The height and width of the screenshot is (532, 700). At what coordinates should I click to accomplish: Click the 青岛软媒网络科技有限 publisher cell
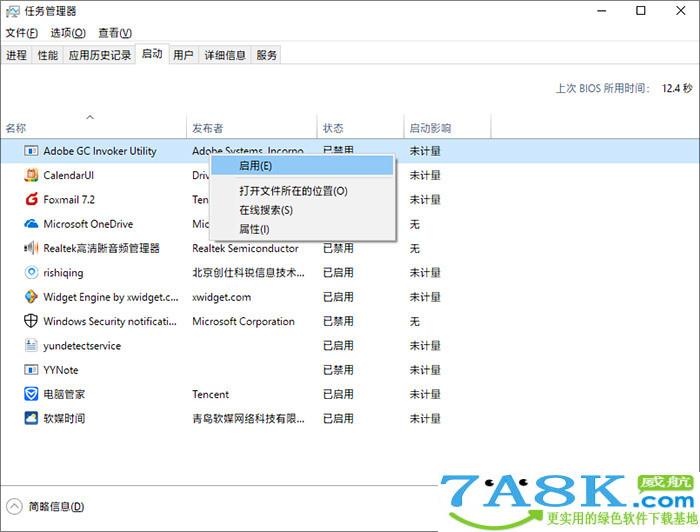[x=248, y=418]
